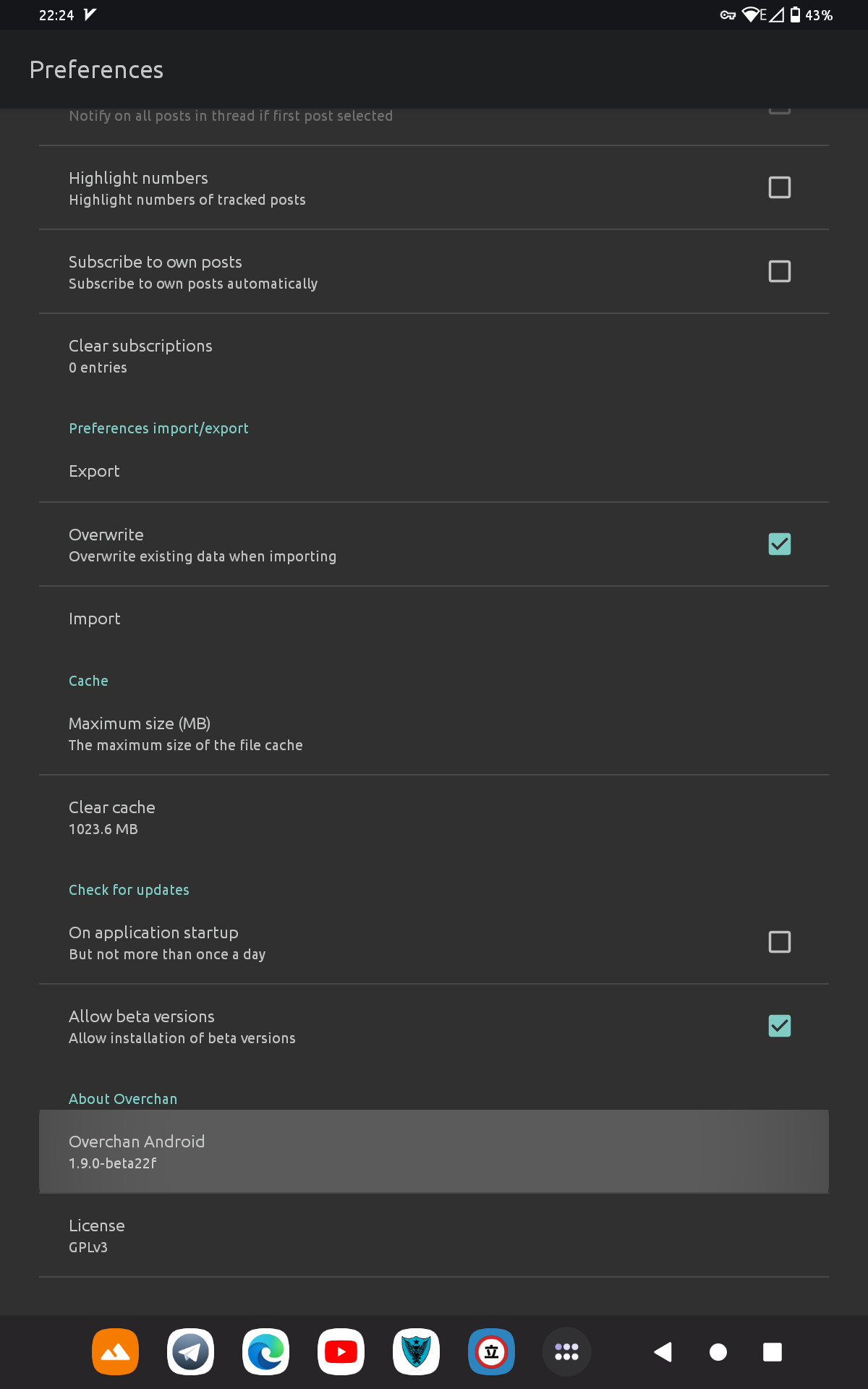Screen dimensions: 868x1389
Task: Select Import preferences entry
Action: (x=434, y=619)
